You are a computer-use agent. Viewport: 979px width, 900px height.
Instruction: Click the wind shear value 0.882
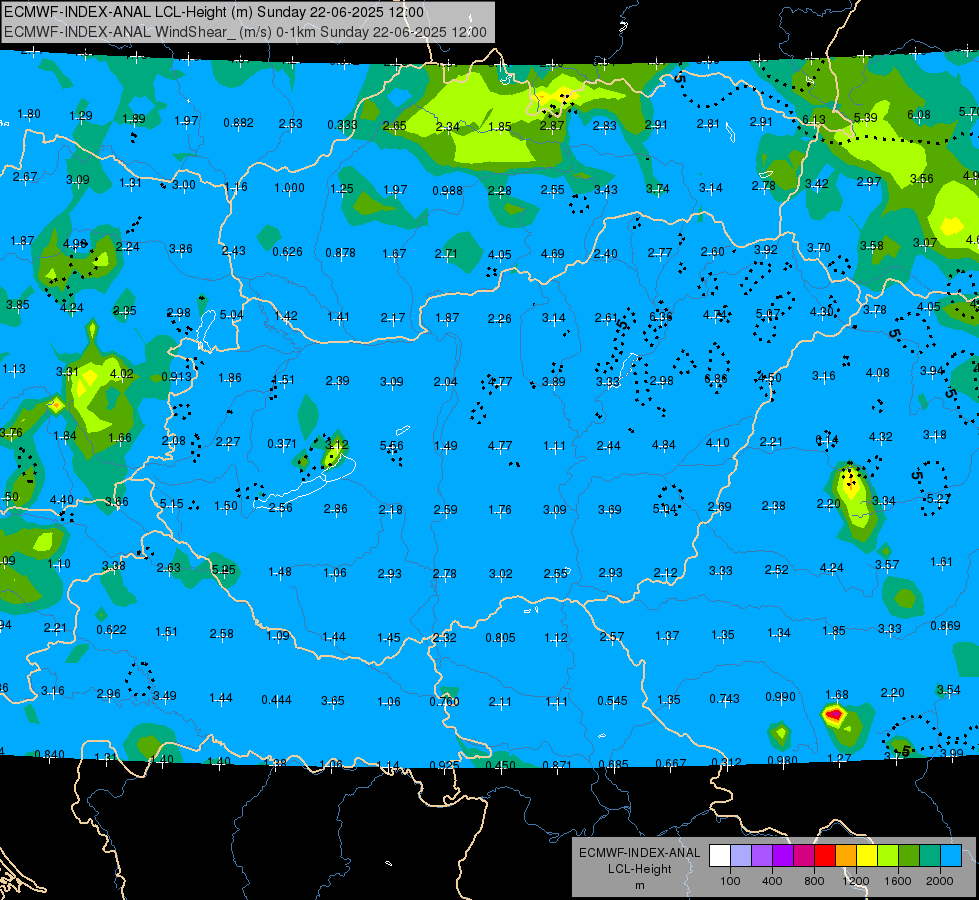tap(239, 123)
